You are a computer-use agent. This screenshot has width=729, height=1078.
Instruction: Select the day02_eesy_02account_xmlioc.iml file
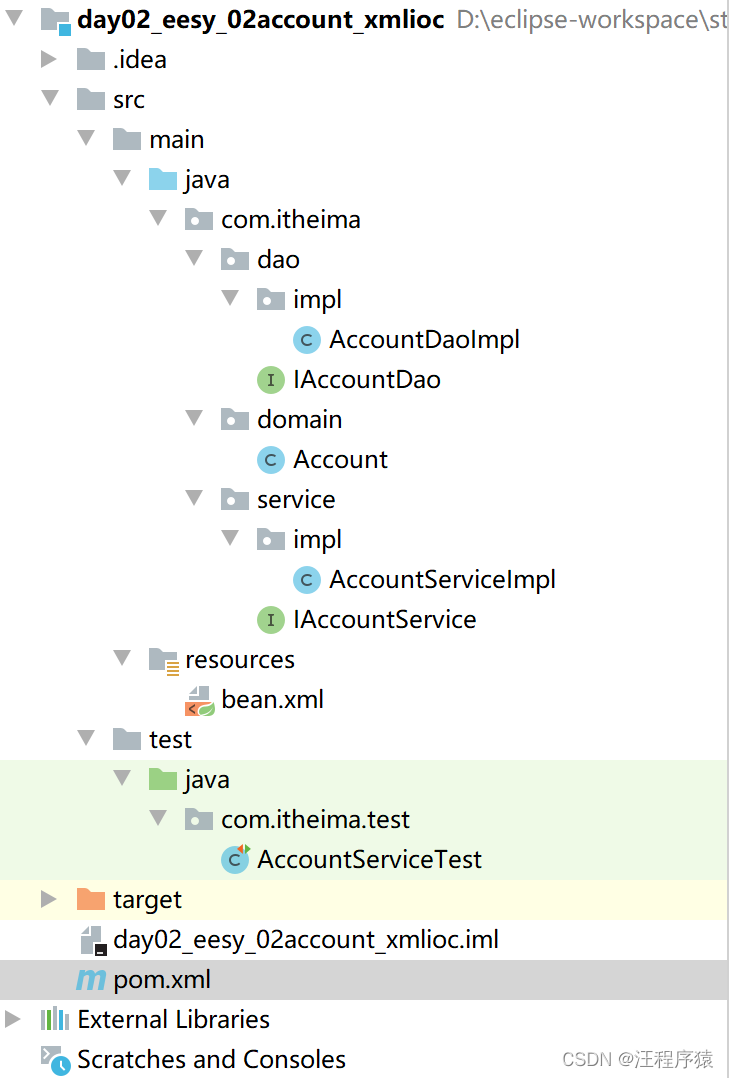(305, 940)
